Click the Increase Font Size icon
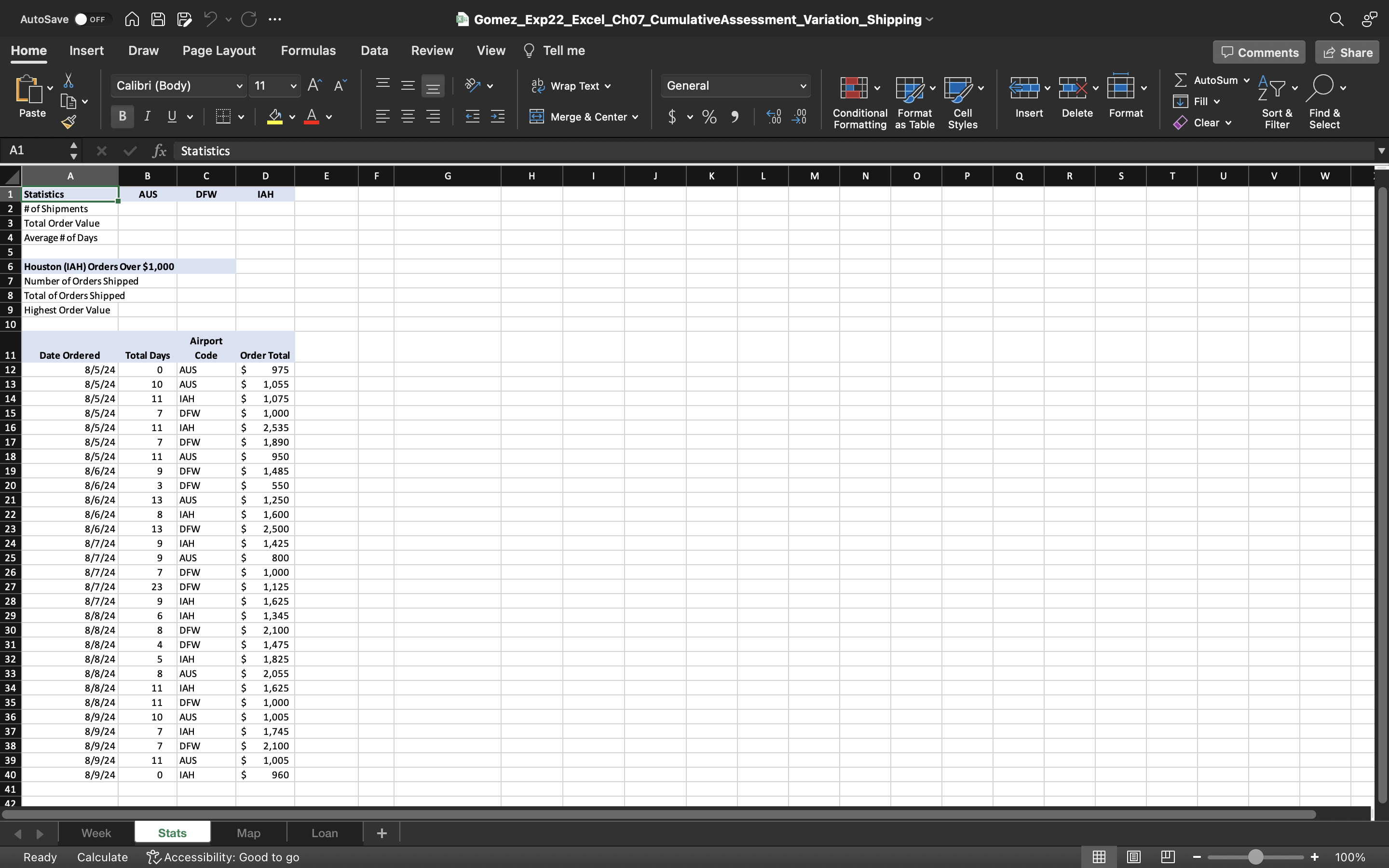The height and width of the screenshot is (868, 1389). click(x=314, y=85)
